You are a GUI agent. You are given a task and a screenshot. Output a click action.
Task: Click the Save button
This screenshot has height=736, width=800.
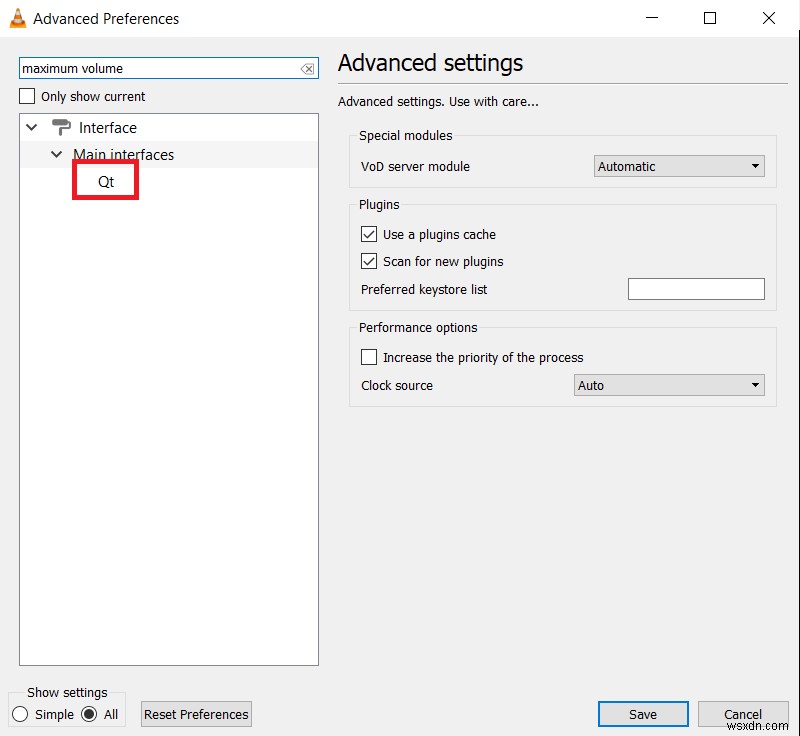pos(643,714)
